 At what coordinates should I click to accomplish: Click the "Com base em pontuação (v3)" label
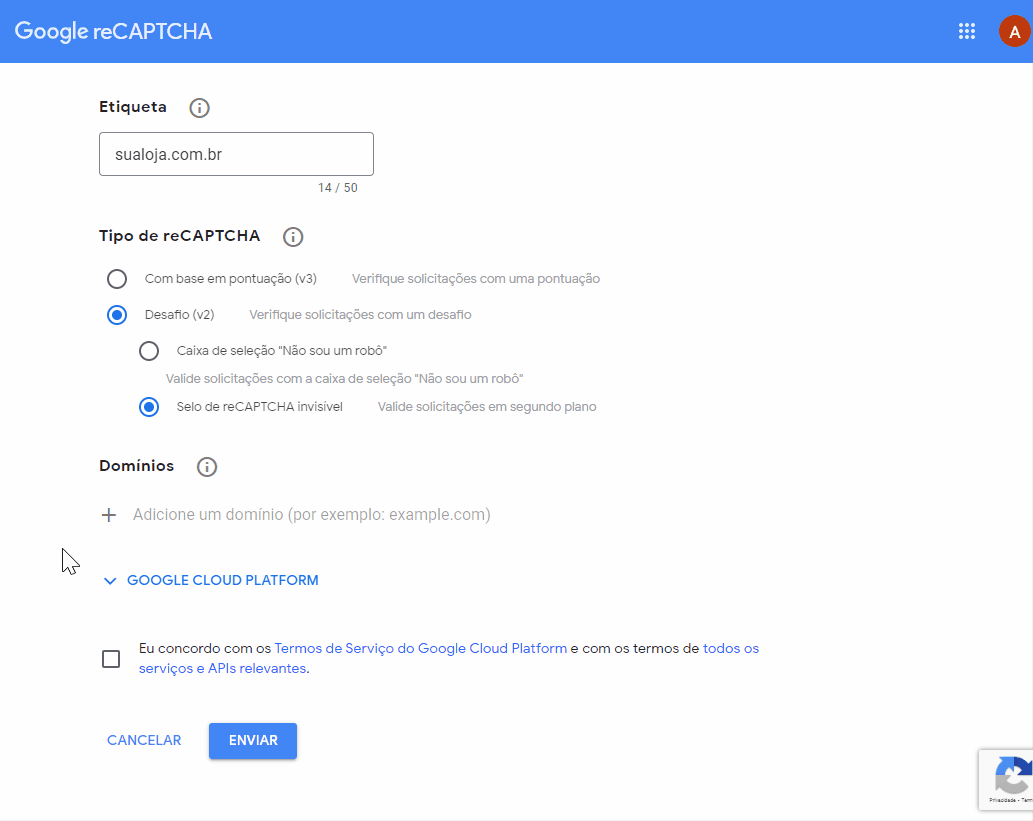(x=231, y=279)
